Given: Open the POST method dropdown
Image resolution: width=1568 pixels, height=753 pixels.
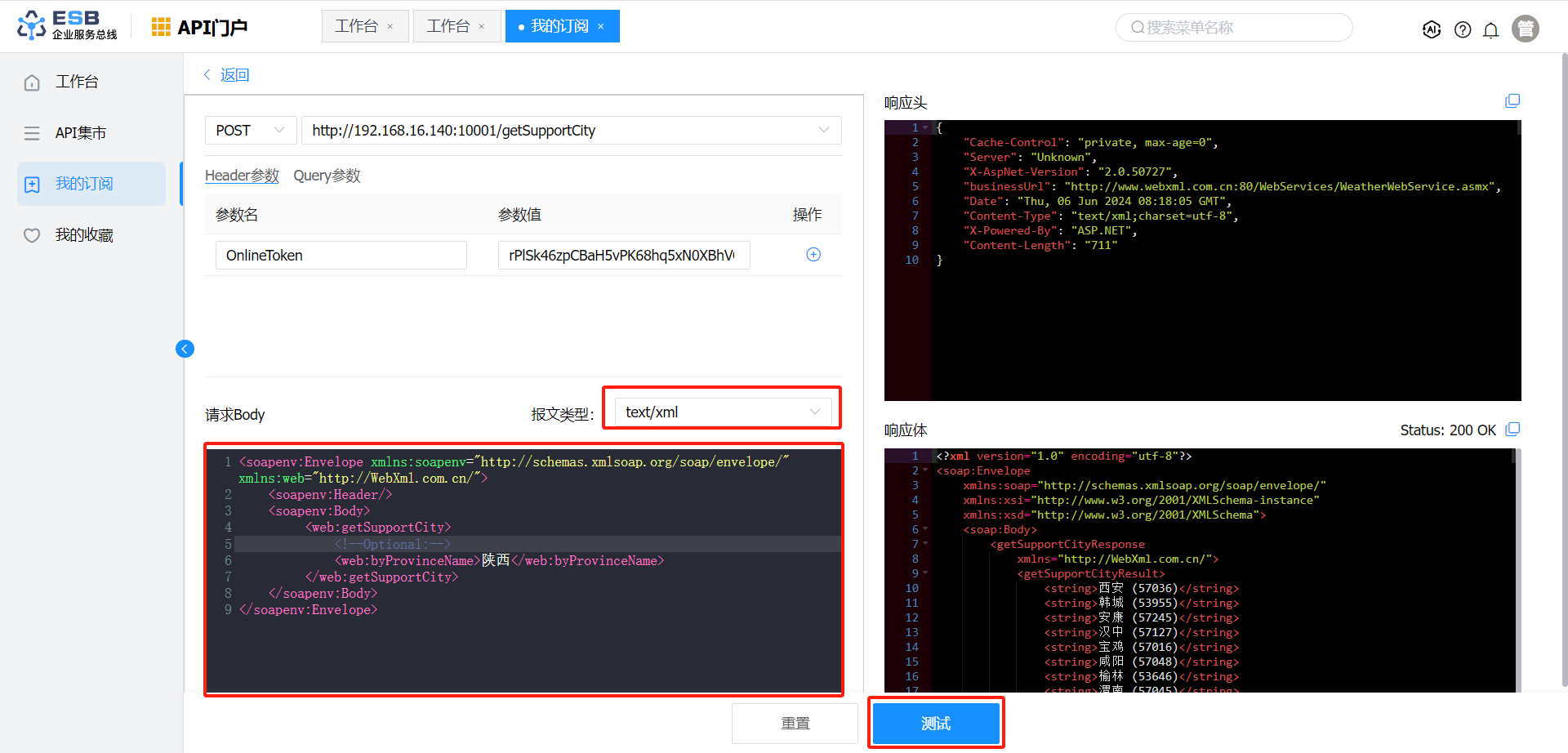Looking at the screenshot, I should [x=249, y=131].
